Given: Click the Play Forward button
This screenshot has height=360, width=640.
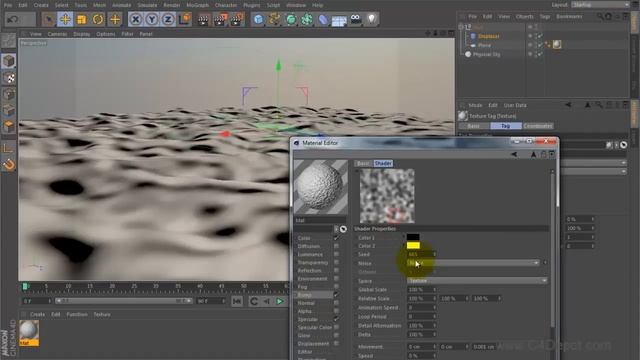Looking at the screenshot, I should [280, 302].
